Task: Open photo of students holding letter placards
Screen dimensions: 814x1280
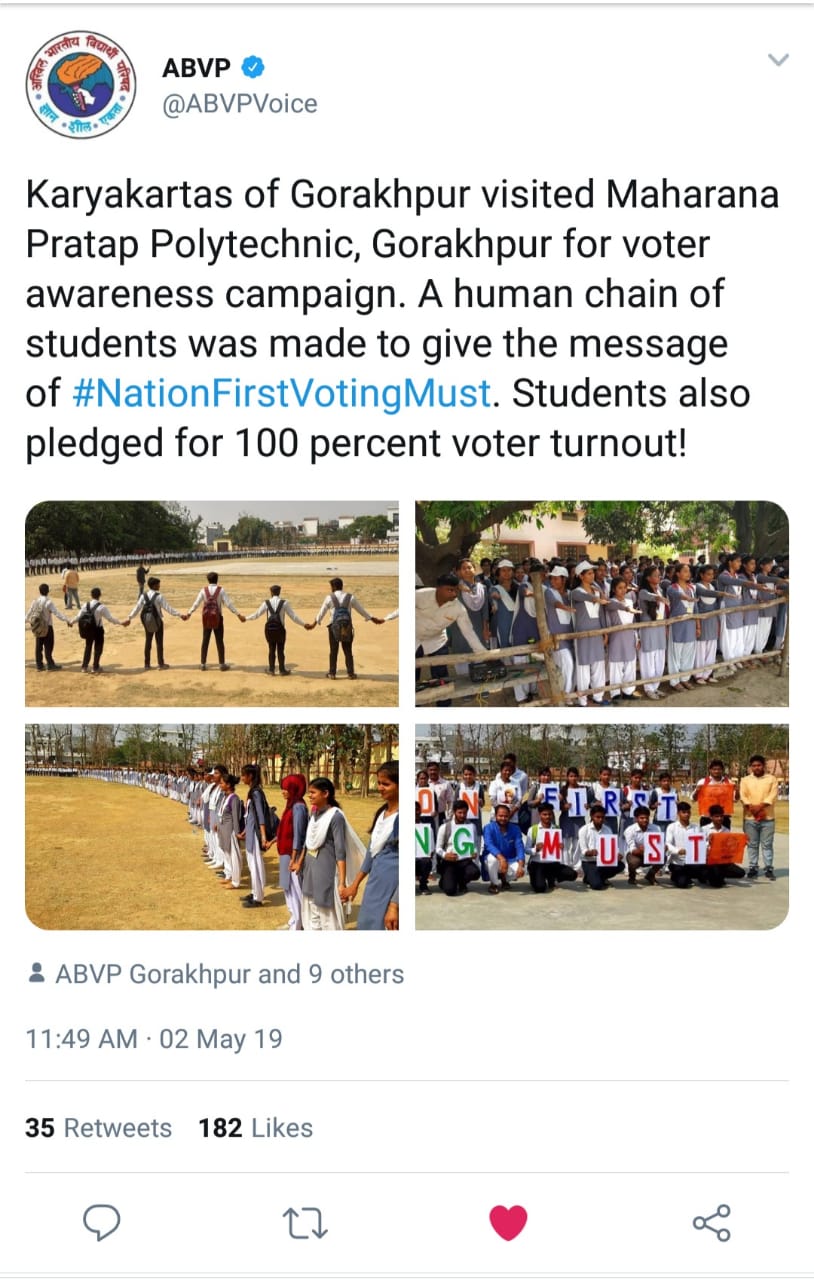Action: click(602, 827)
